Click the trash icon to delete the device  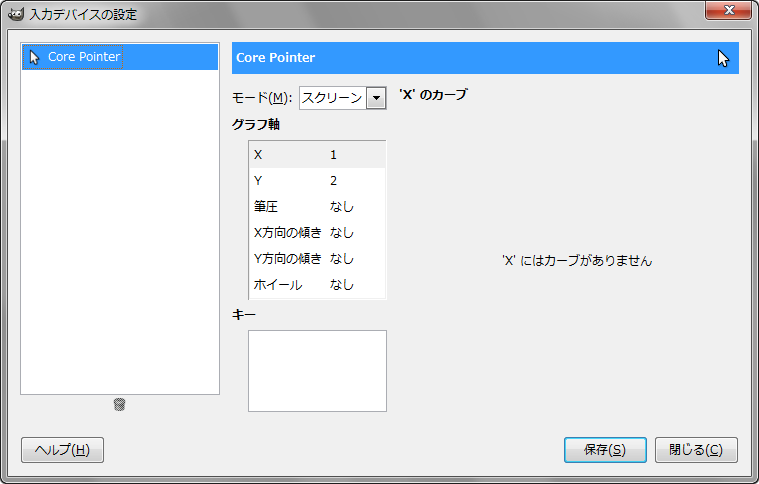(120, 404)
